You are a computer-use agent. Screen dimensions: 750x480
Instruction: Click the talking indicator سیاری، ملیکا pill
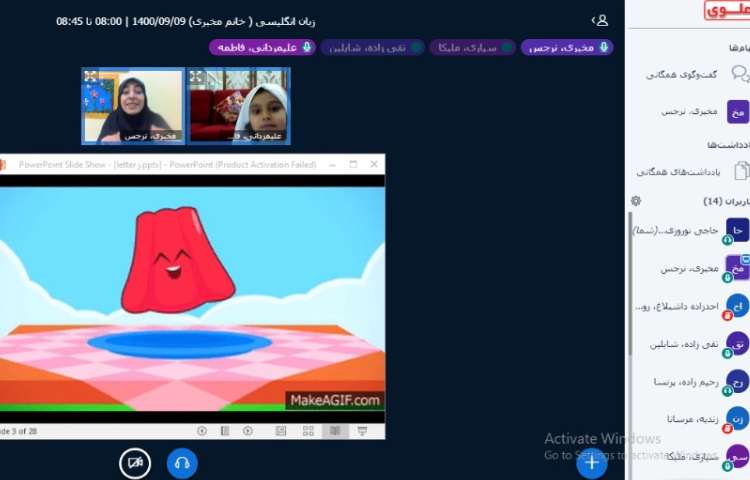(472, 47)
